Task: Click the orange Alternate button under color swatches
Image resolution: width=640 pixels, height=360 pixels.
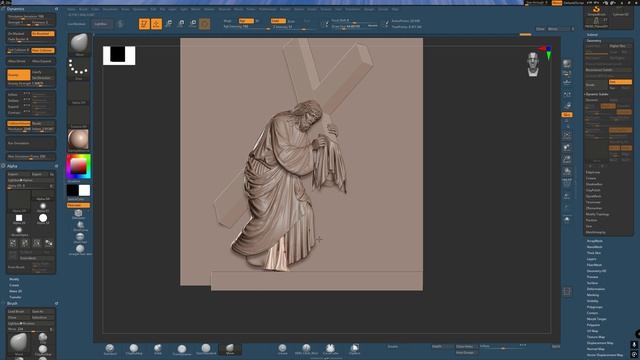Action: 78,205
